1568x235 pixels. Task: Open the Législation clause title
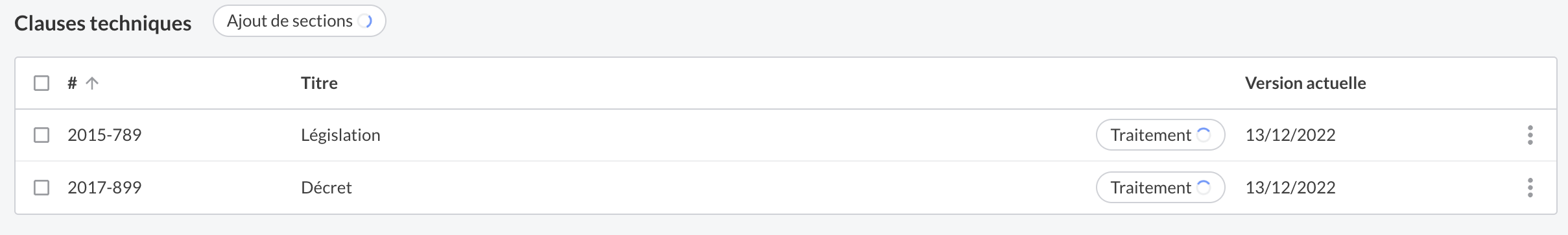340,135
